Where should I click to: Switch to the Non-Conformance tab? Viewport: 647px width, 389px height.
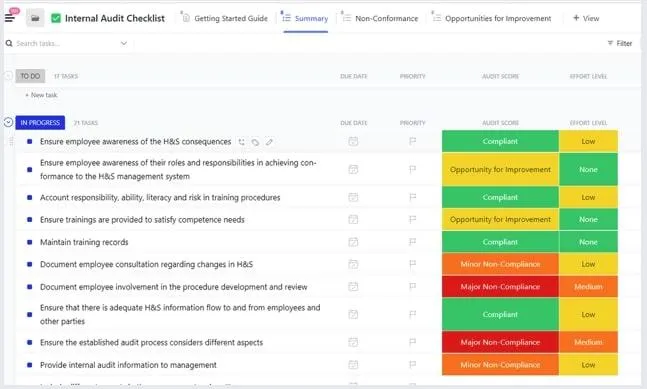(380, 18)
